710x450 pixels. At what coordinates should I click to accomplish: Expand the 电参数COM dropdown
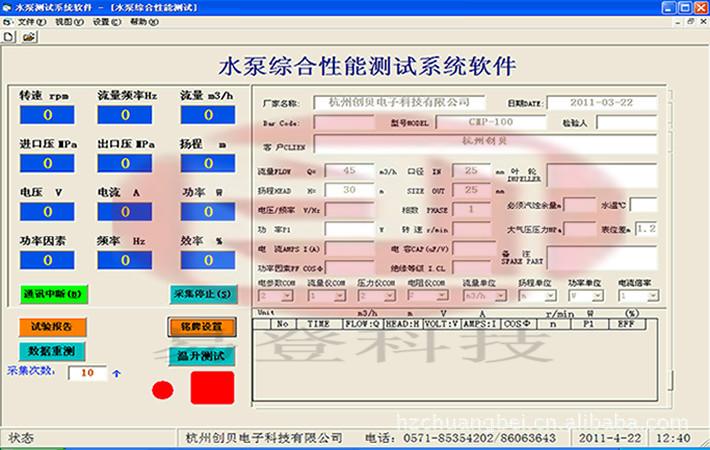[287, 296]
